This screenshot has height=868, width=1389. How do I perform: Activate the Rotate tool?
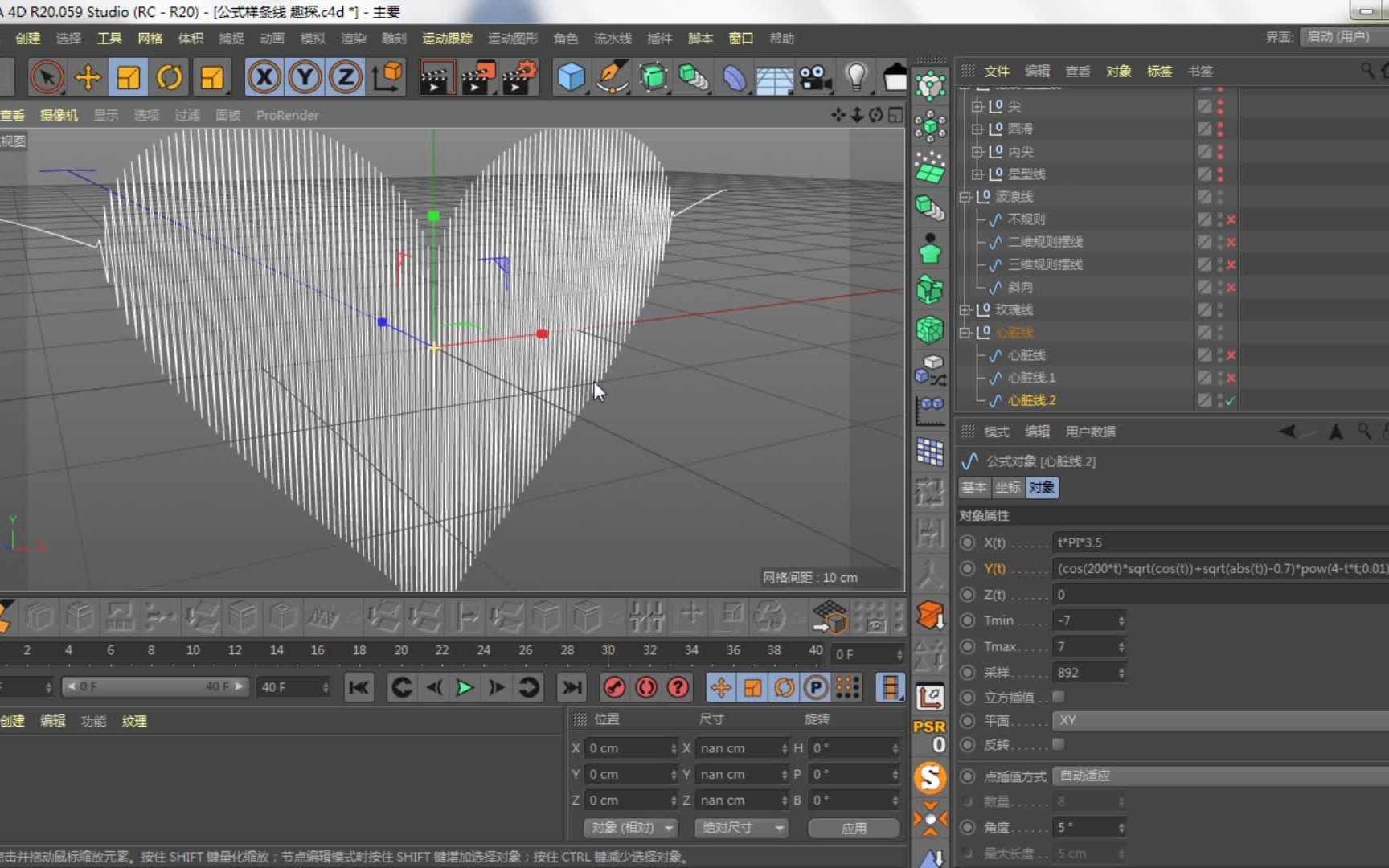tap(170, 78)
